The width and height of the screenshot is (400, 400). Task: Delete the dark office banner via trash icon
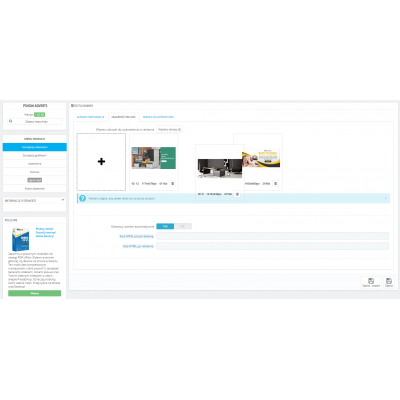pos(237,194)
